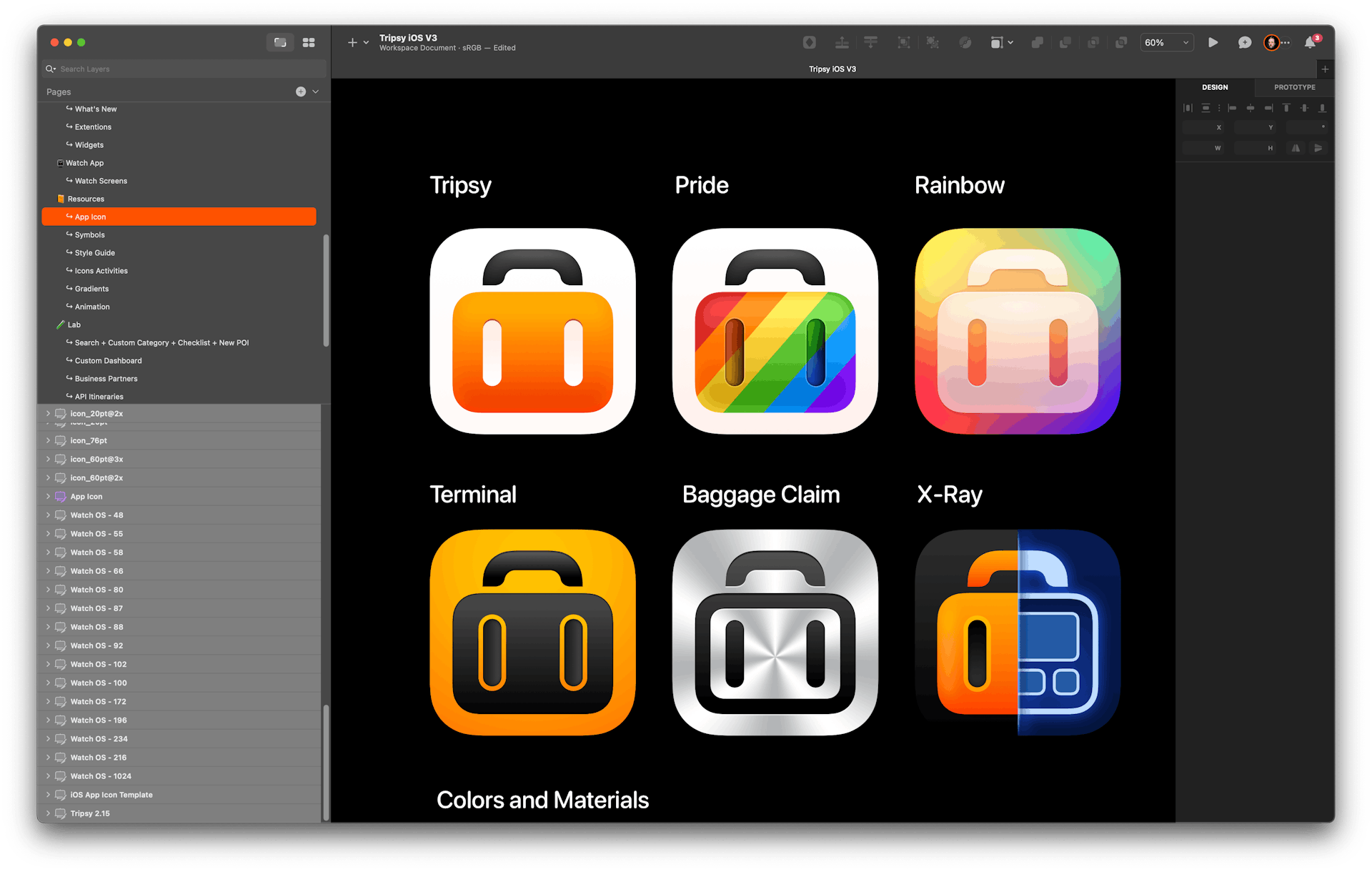Start prototype preview with the Play icon
The width and height of the screenshot is (1372, 872).
1213,42
